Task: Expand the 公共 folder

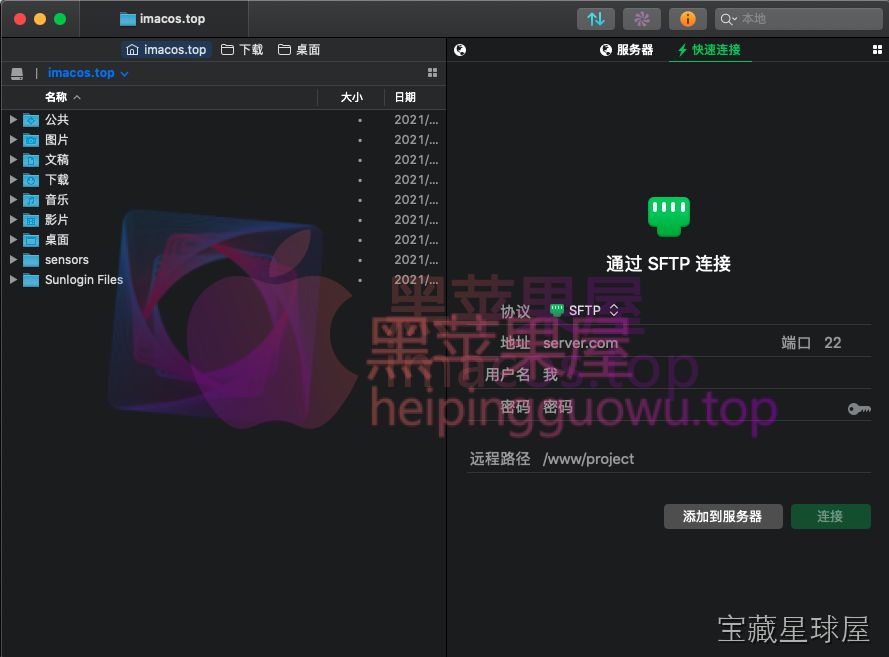Action: tap(13, 120)
